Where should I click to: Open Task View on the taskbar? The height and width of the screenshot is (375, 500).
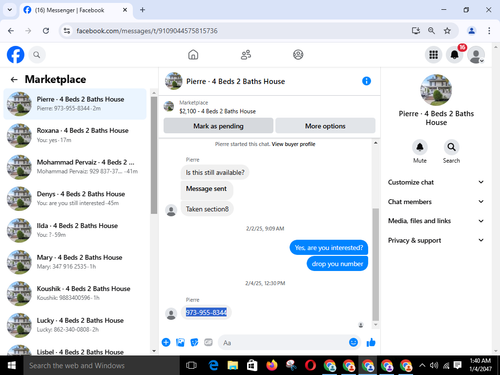191,365
